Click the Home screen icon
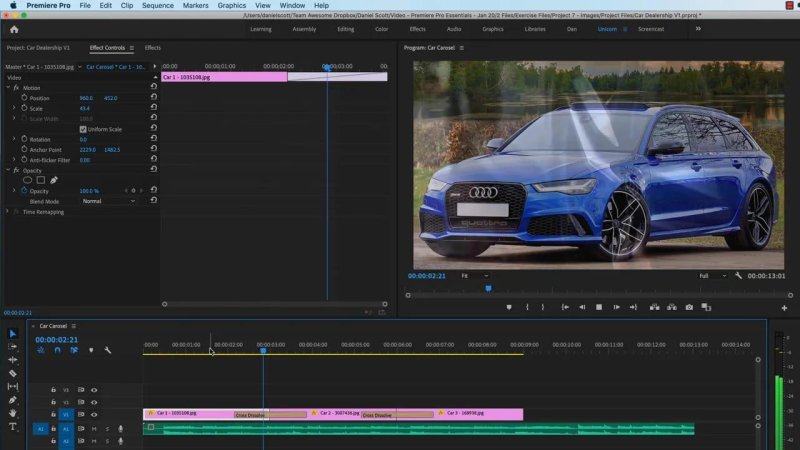Viewport: 800px width, 450px height. [14, 30]
